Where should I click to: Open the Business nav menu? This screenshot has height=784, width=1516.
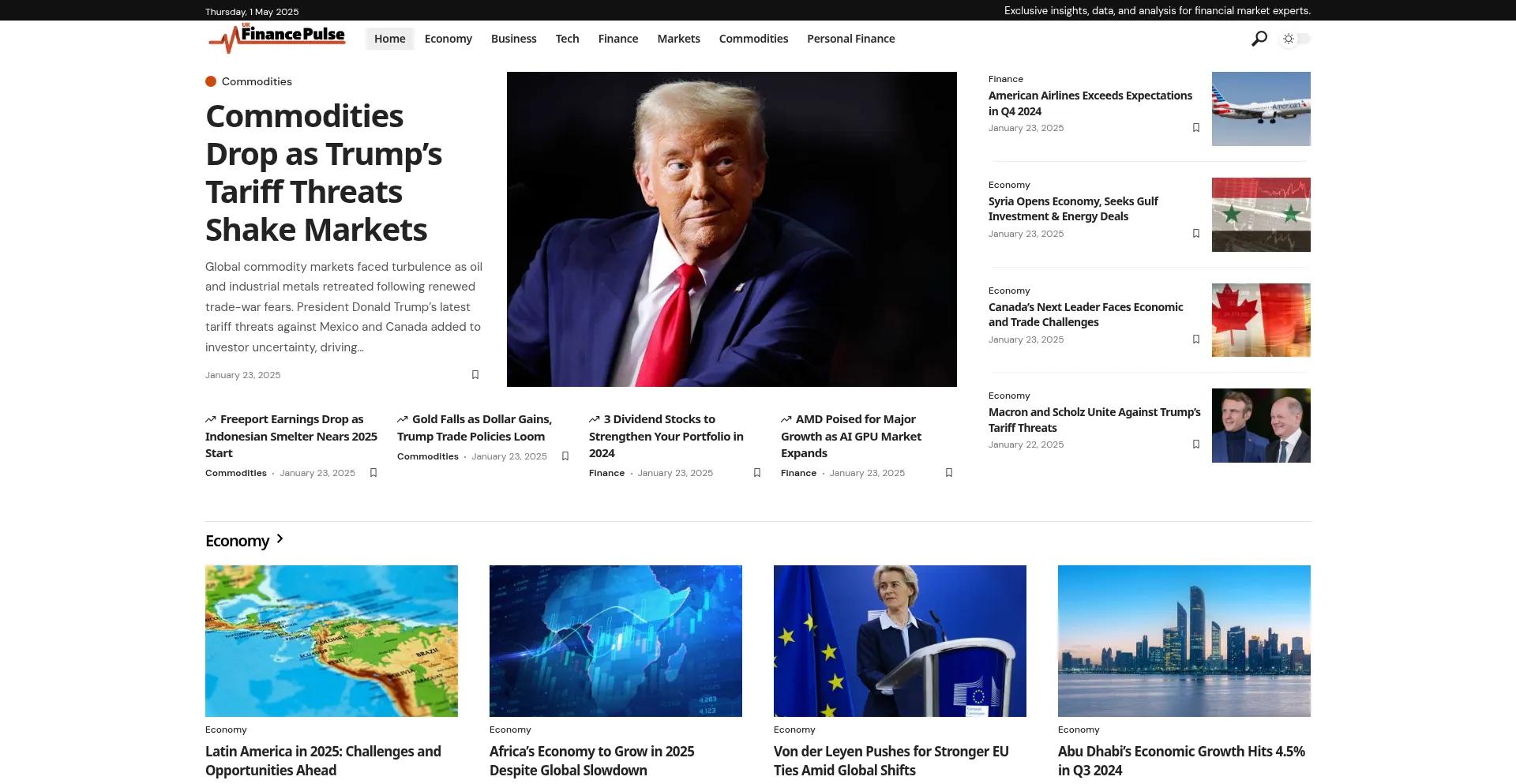(x=514, y=39)
